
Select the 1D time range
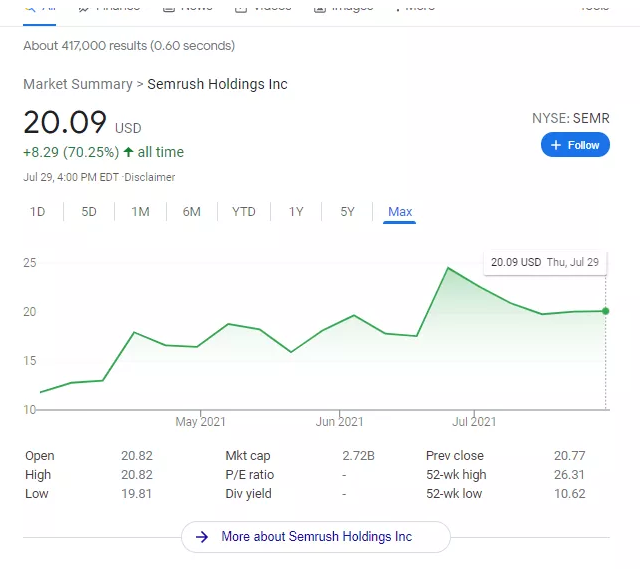38,211
